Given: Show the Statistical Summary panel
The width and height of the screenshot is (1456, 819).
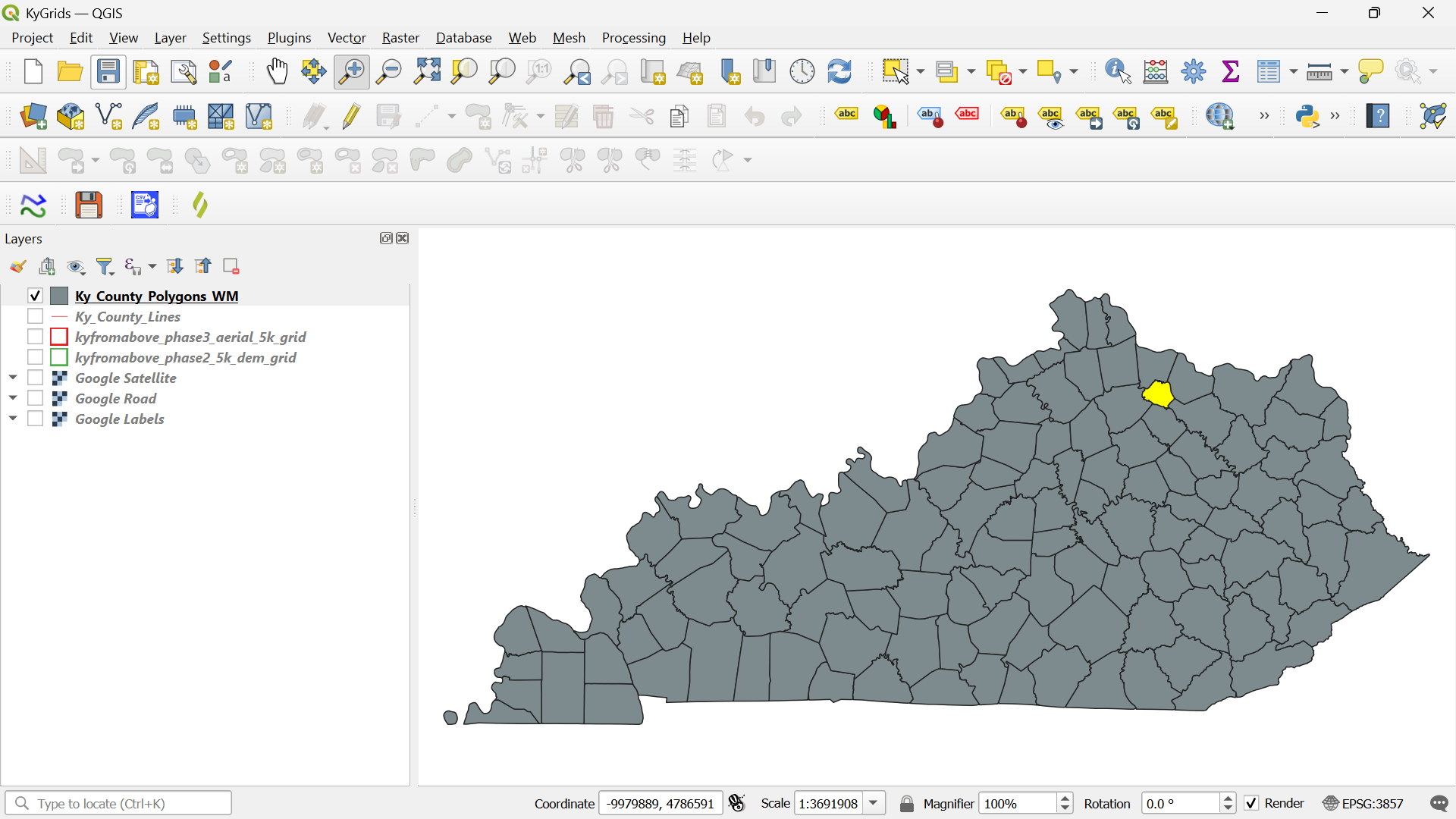Looking at the screenshot, I should coord(1230,71).
